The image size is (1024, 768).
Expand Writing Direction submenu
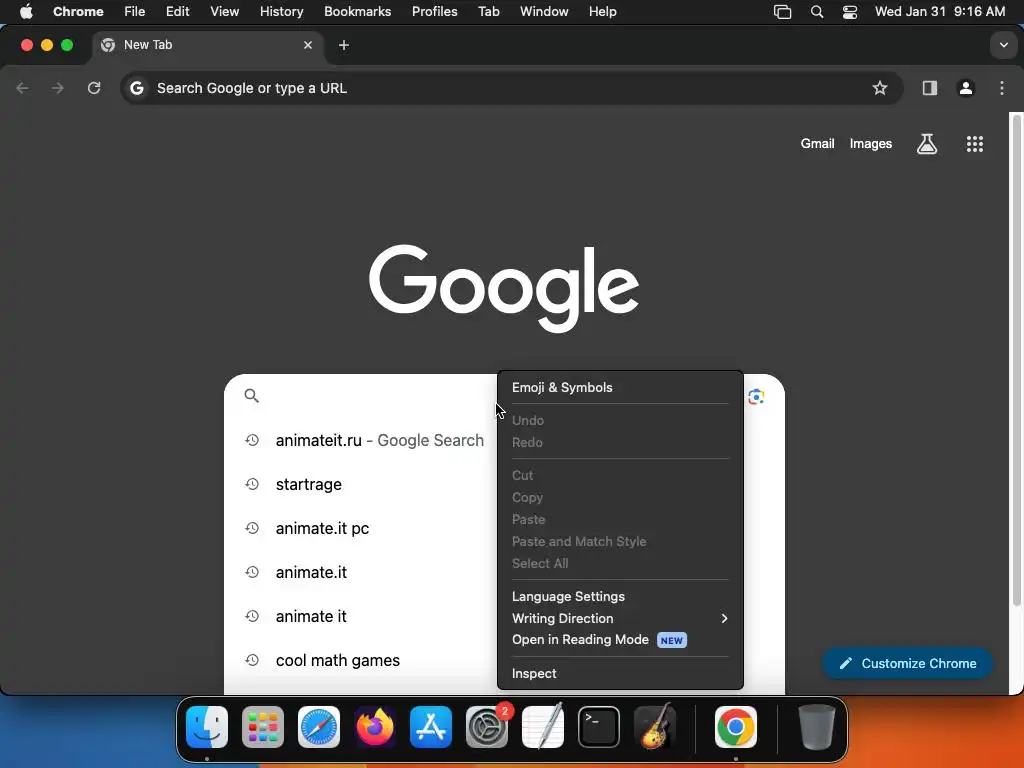coord(620,618)
